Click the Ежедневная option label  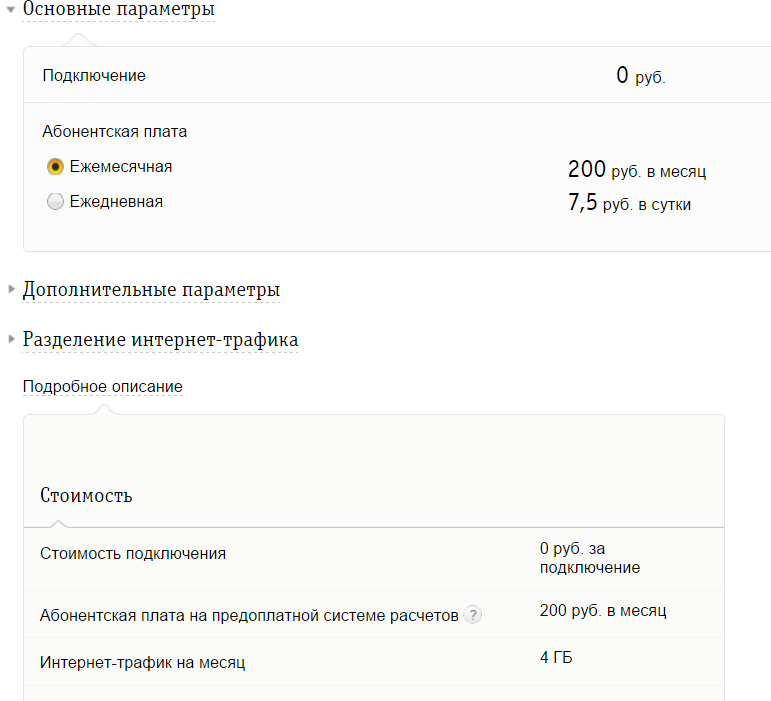(x=116, y=202)
